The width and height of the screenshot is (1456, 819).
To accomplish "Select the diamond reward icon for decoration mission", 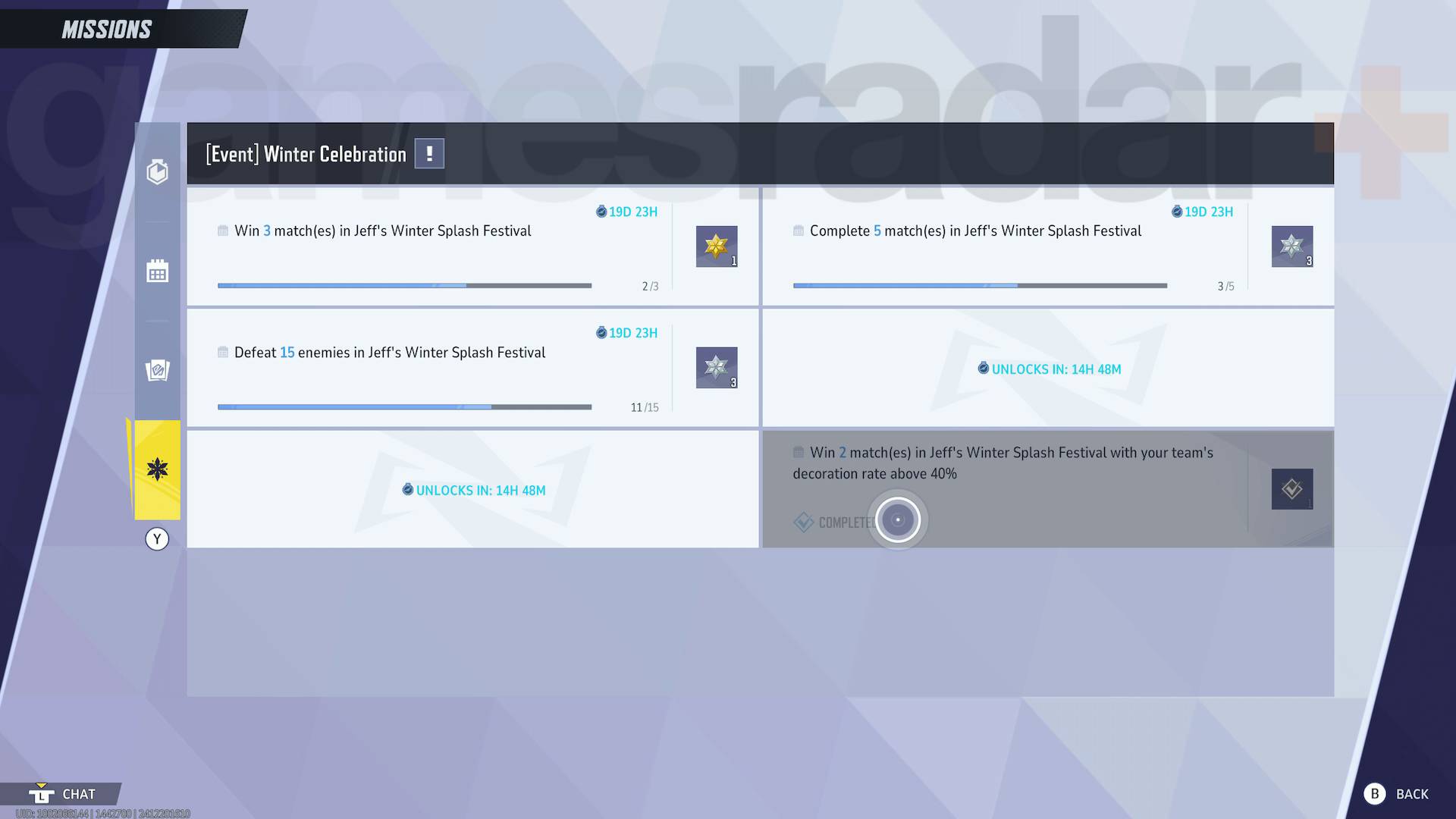I will (1292, 489).
